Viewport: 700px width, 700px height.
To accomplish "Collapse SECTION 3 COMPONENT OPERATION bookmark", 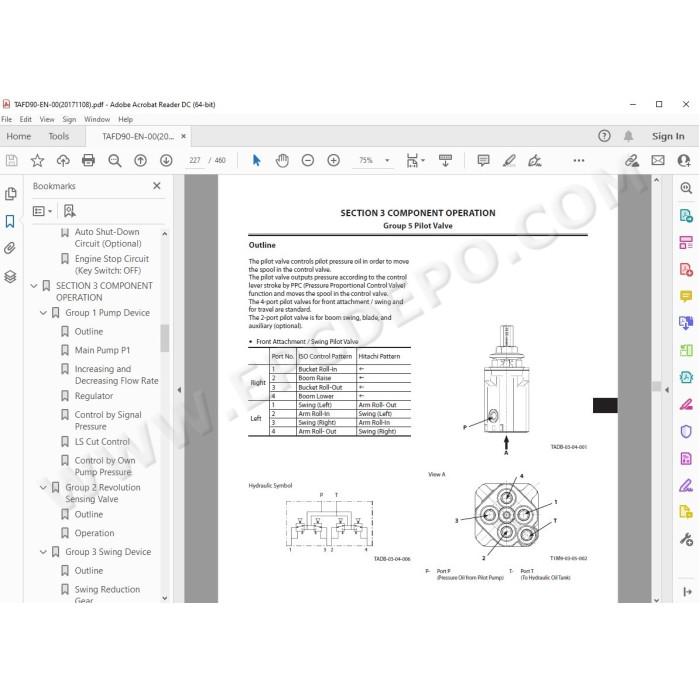I will click(x=33, y=286).
